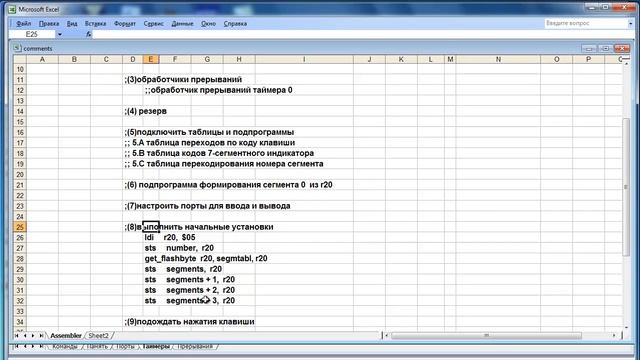
Task: Click the vertical scrollbar thumb
Action: click(626, 187)
